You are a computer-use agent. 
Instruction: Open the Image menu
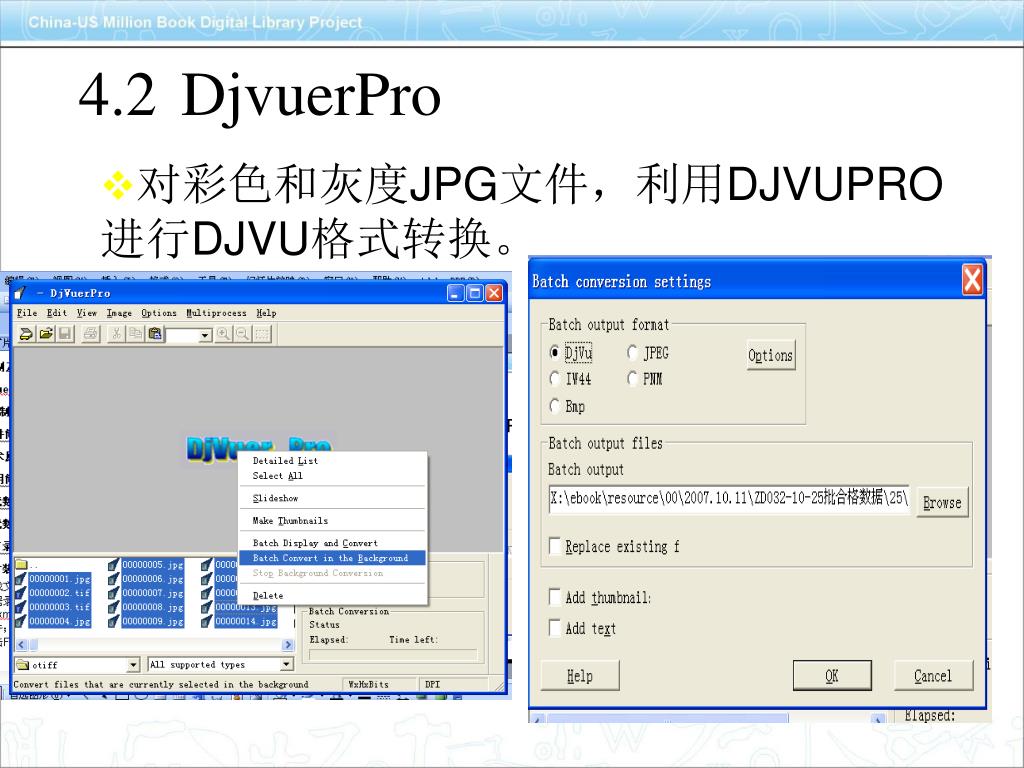[x=119, y=313]
